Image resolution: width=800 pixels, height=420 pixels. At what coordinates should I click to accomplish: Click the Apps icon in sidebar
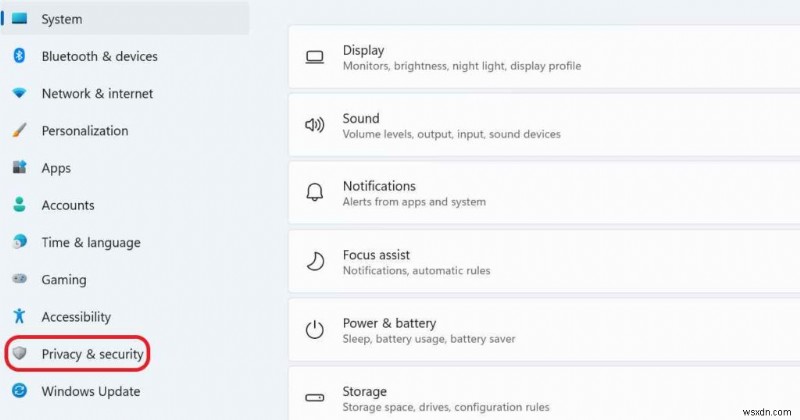coord(18,168)
